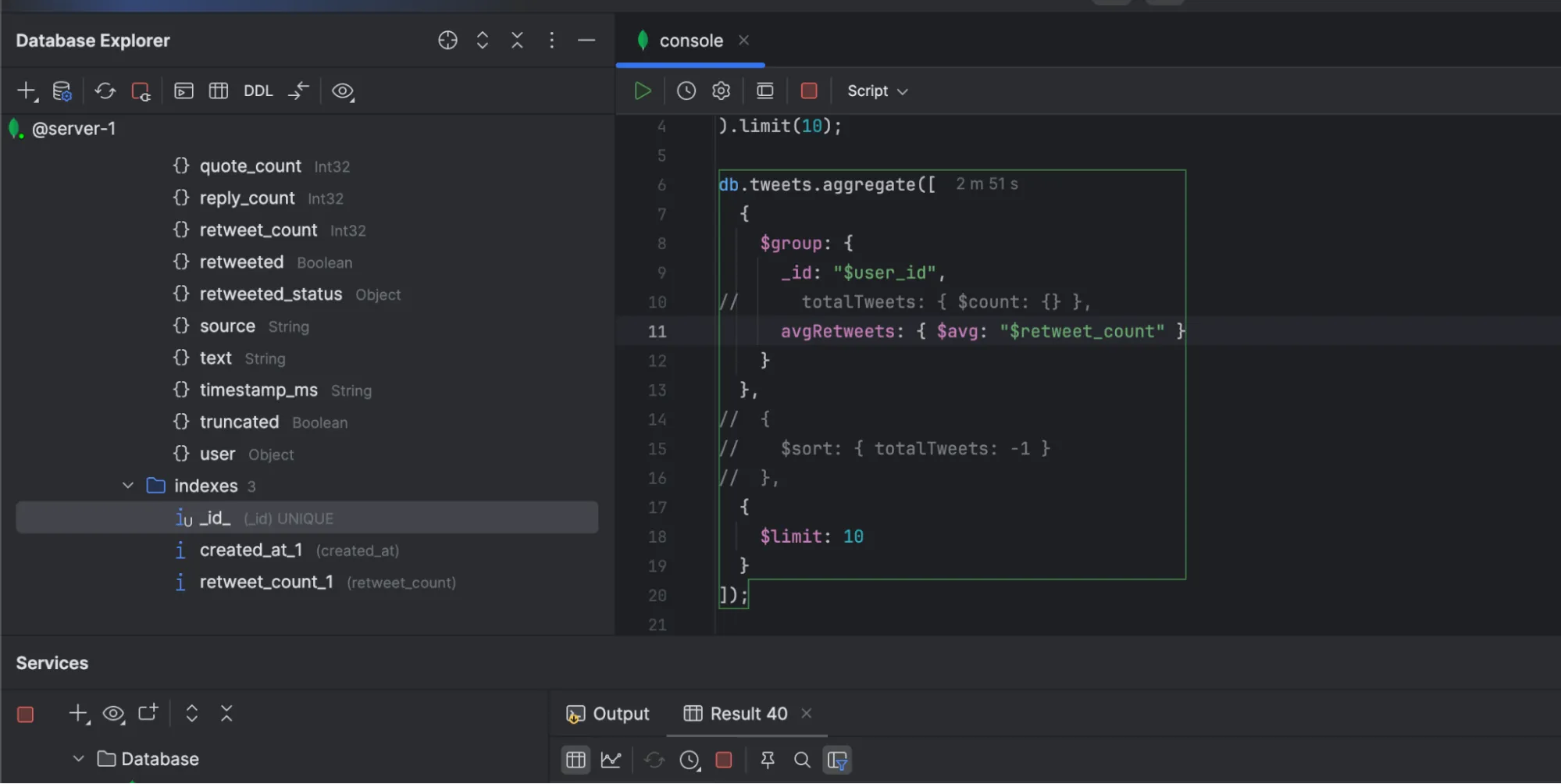Click the reload result icon

tap(654, 760)
